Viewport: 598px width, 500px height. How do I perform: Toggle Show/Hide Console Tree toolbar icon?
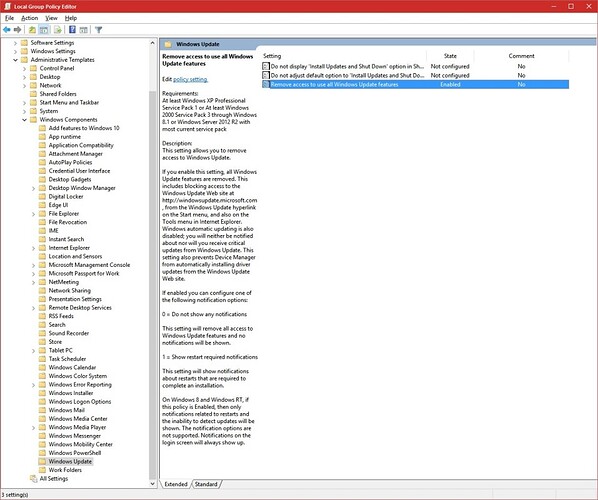pyautogui.click(x=44, y=30)
